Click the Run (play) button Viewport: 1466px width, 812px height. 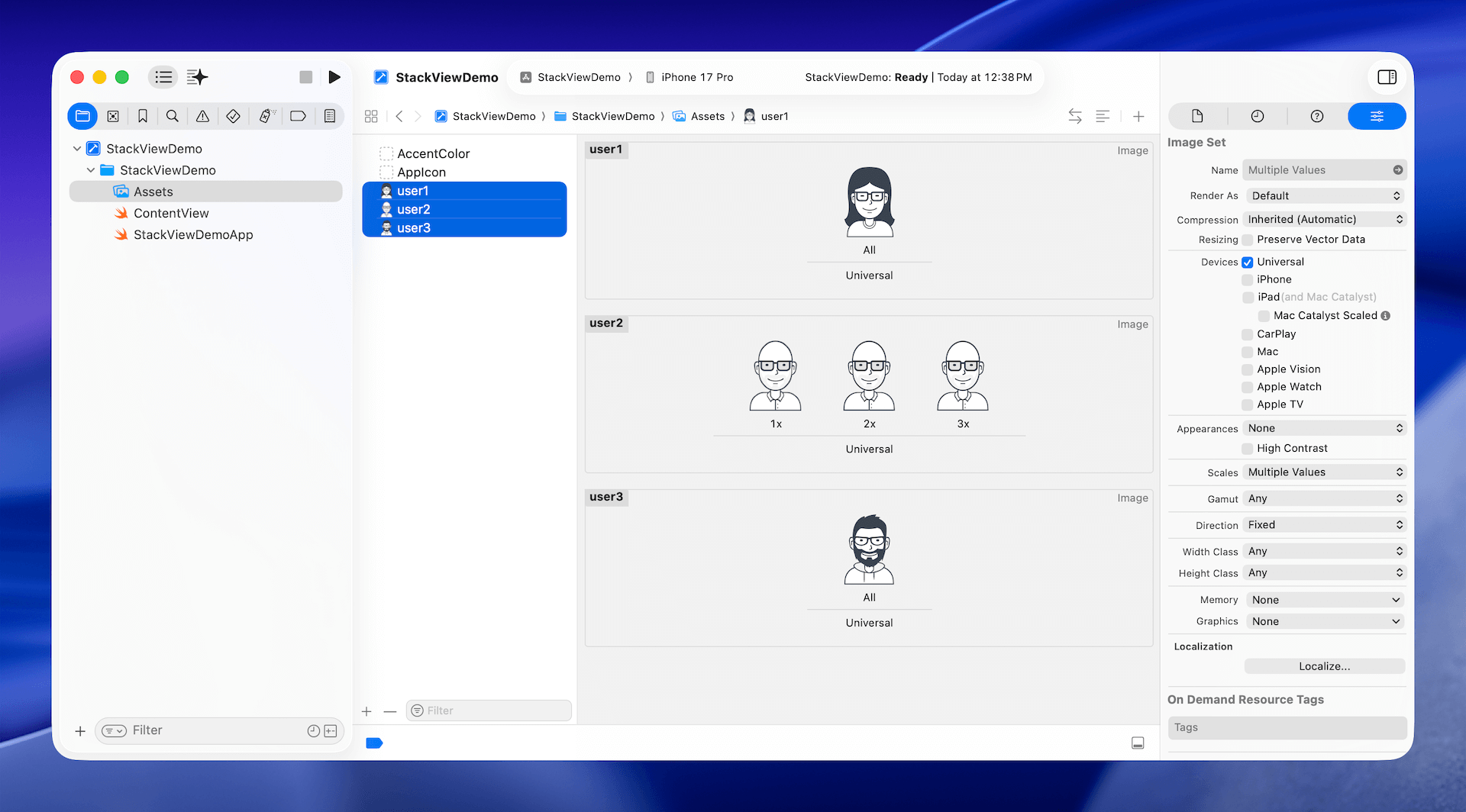point(334,77)
